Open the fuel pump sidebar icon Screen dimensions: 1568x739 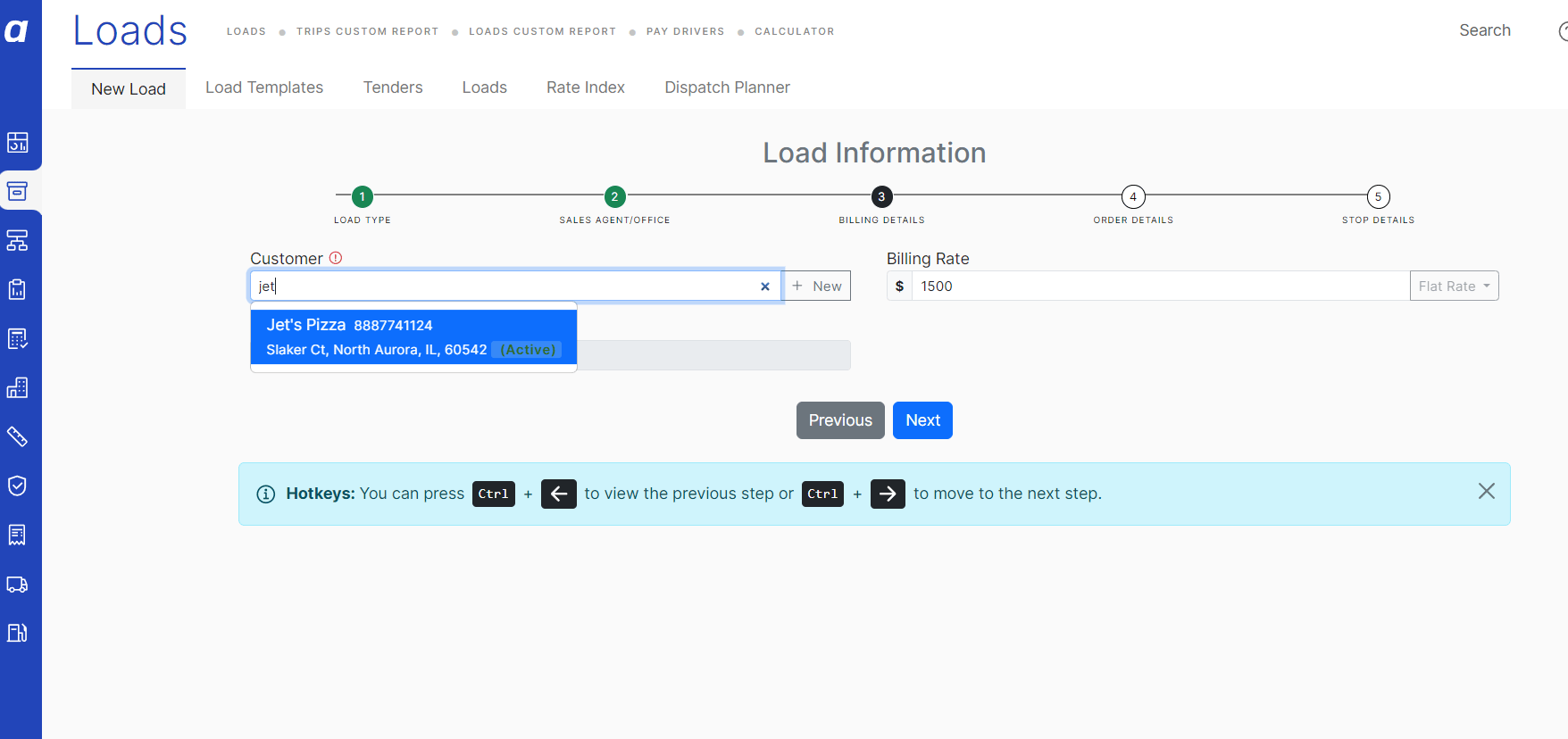17,633
